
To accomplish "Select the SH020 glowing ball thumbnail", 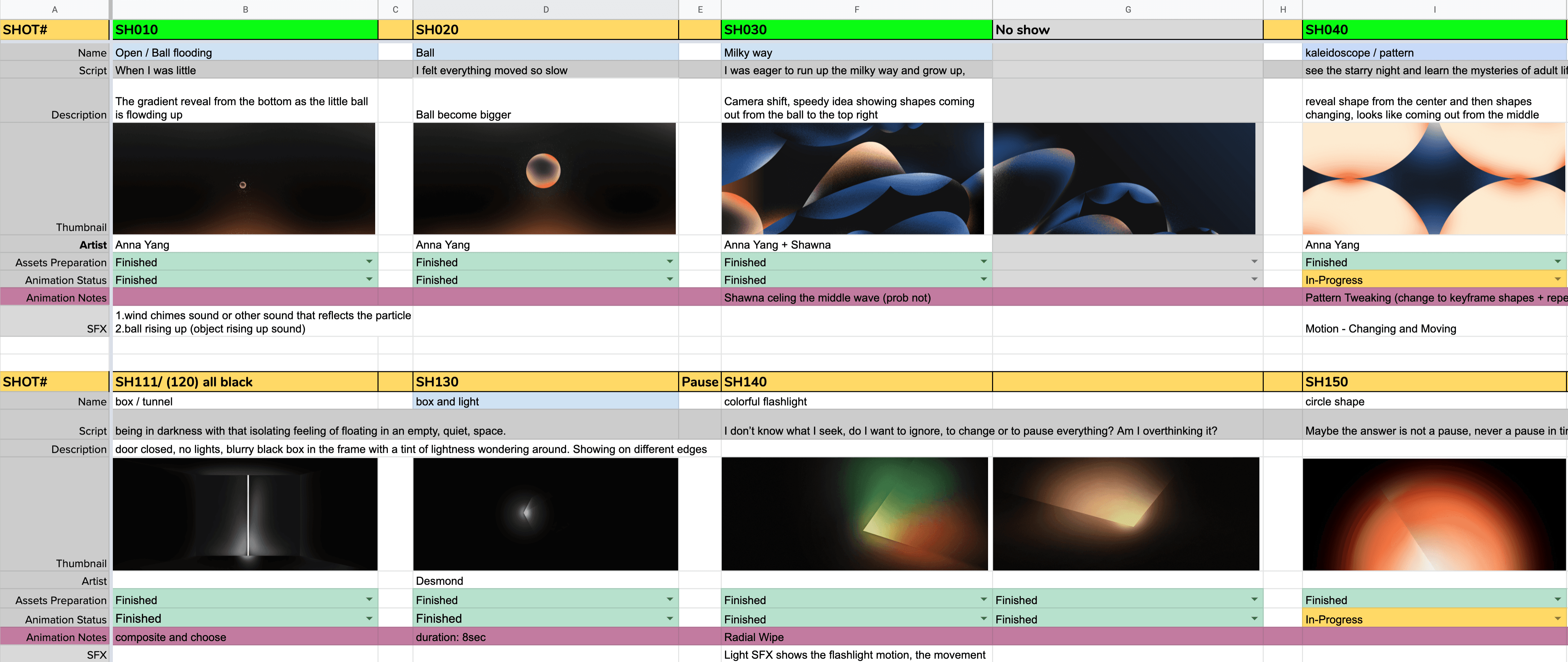I will click(545, 179).
